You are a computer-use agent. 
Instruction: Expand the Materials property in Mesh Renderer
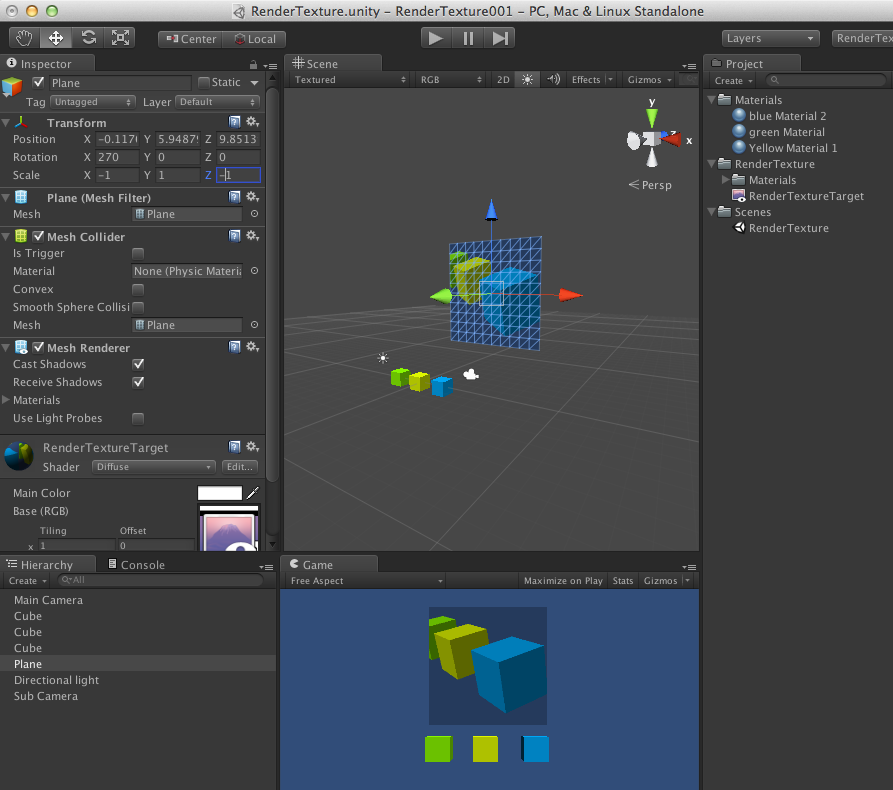(x=7, y=400)
